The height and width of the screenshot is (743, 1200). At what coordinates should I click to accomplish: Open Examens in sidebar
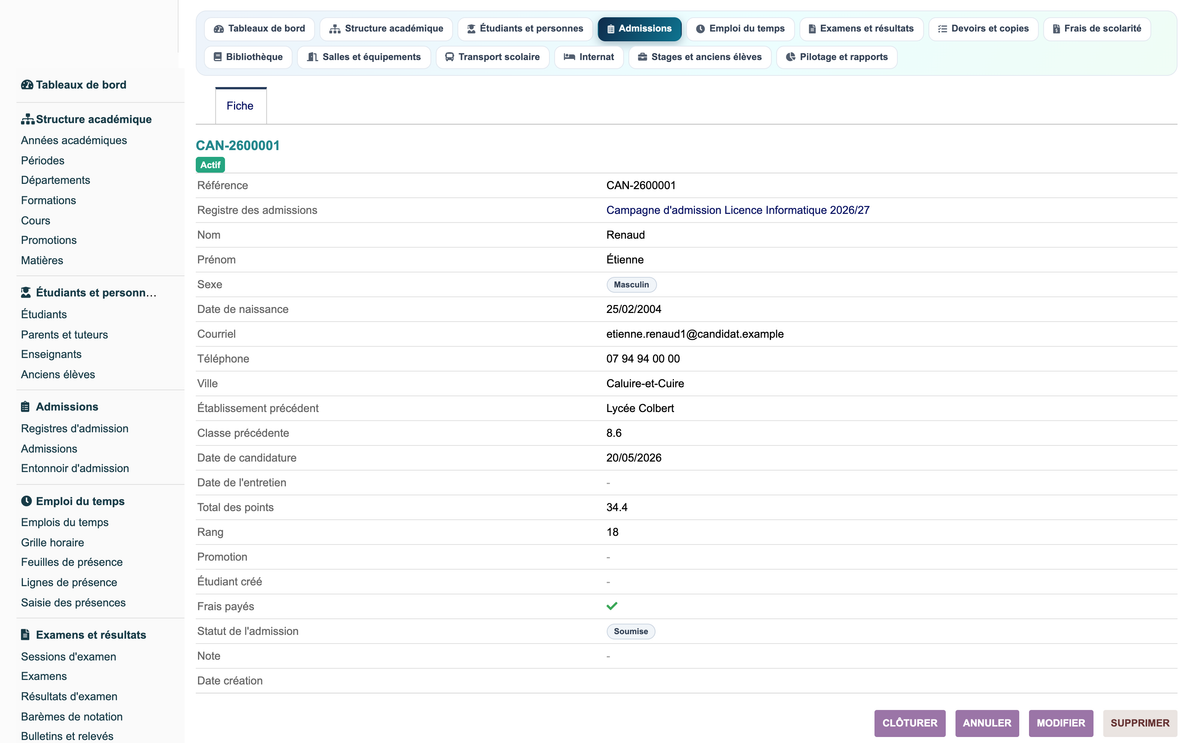[44, 677]
